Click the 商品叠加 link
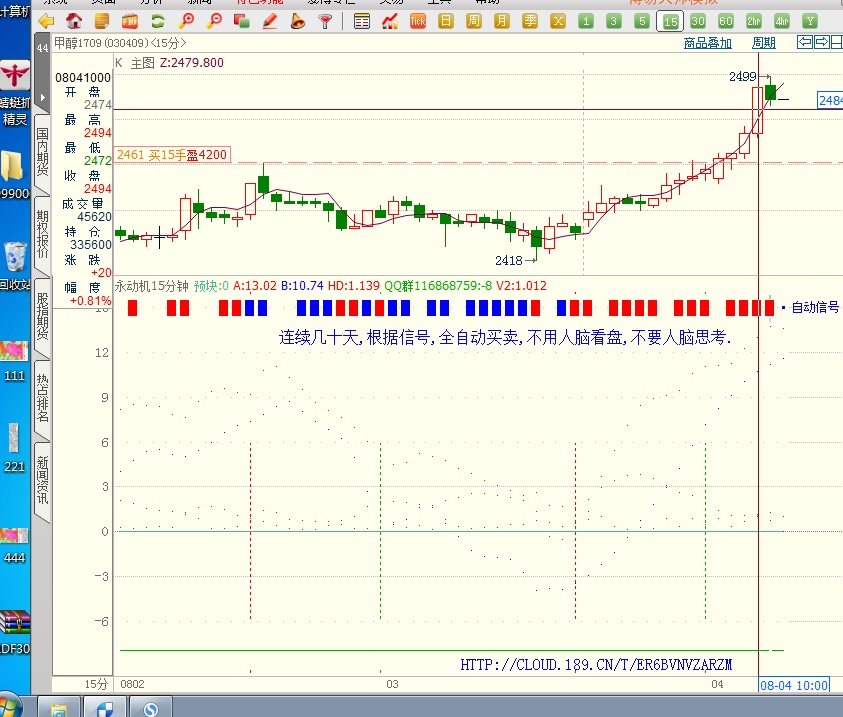The width and height of the screenshot is (843, 717). point(707,43)
